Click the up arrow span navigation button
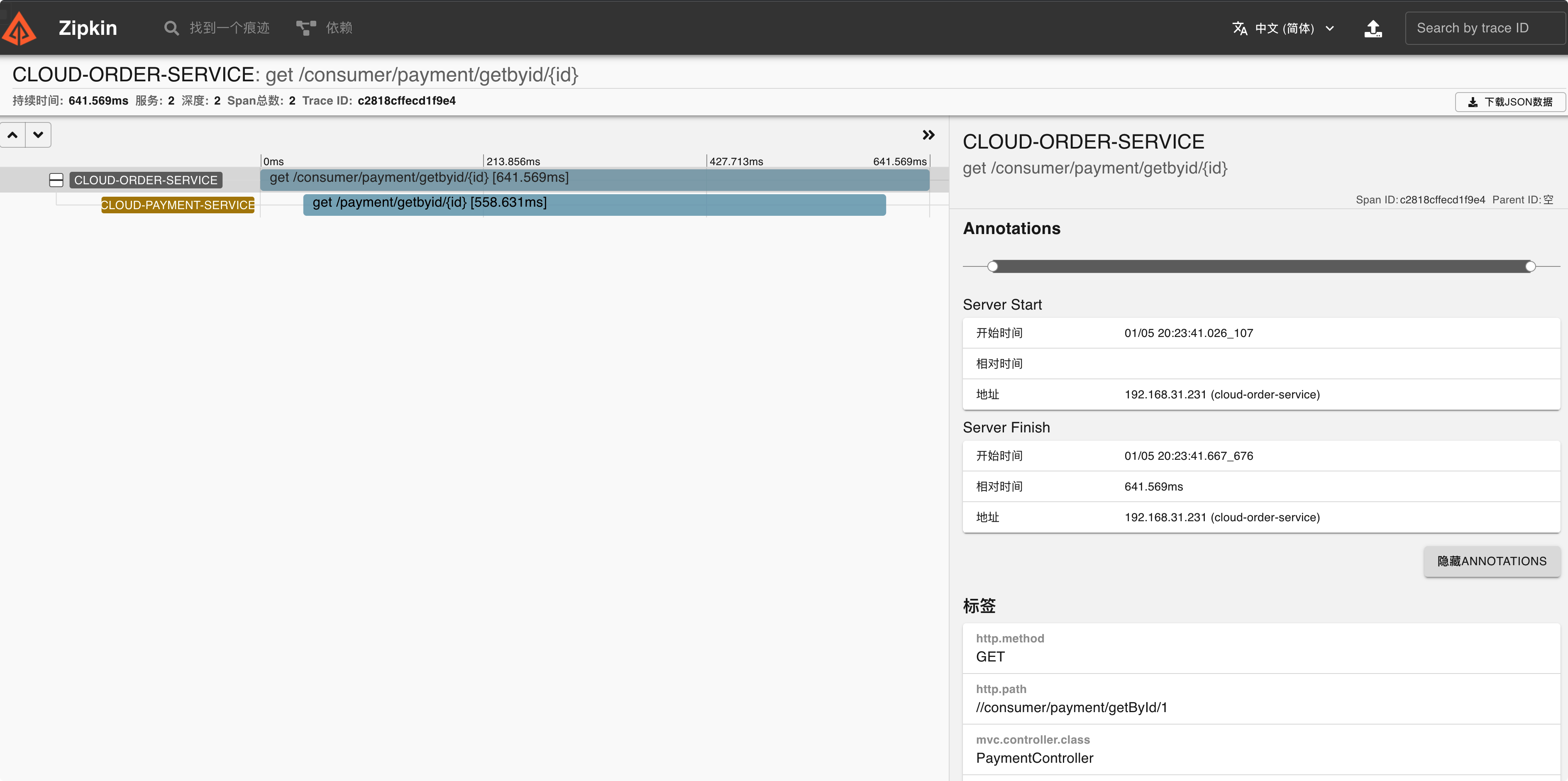 click(13, 134)
